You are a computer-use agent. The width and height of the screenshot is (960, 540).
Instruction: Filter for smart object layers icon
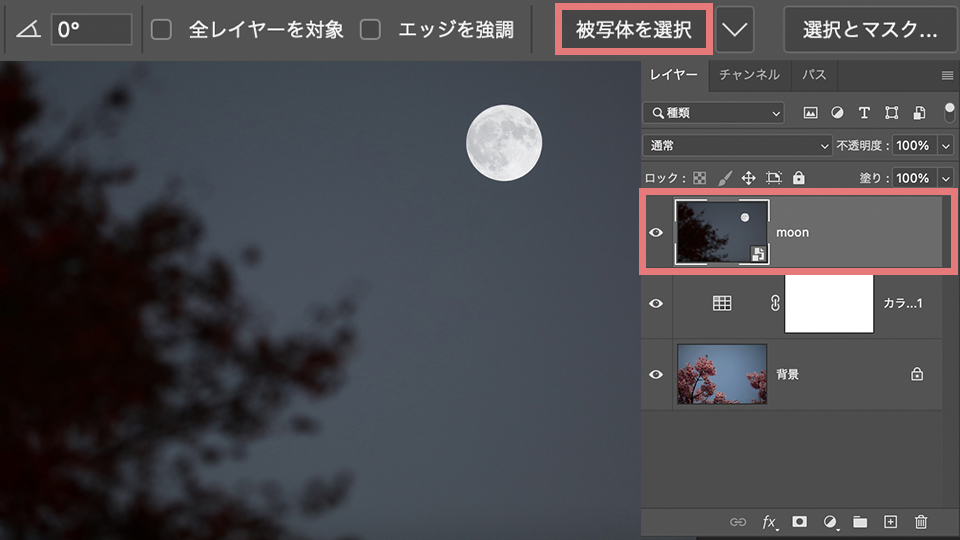[919, 113]
